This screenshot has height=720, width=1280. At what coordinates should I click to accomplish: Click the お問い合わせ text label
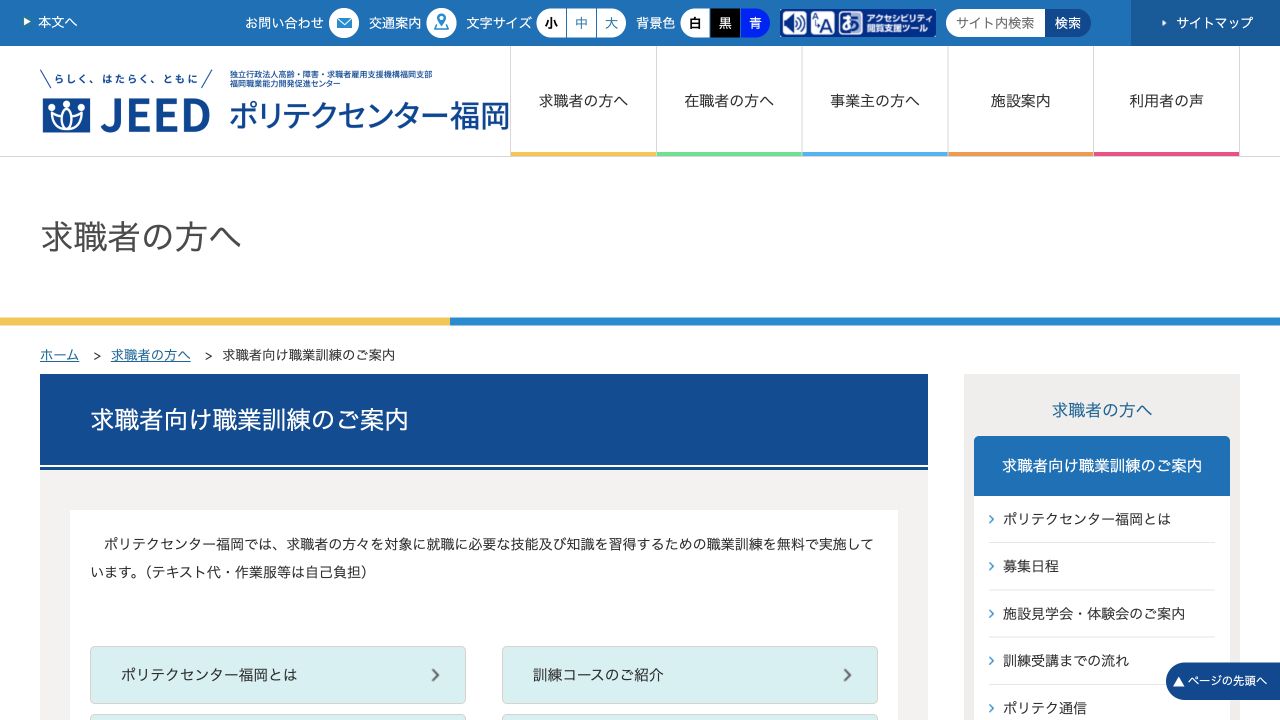click(x=284, y=23)
